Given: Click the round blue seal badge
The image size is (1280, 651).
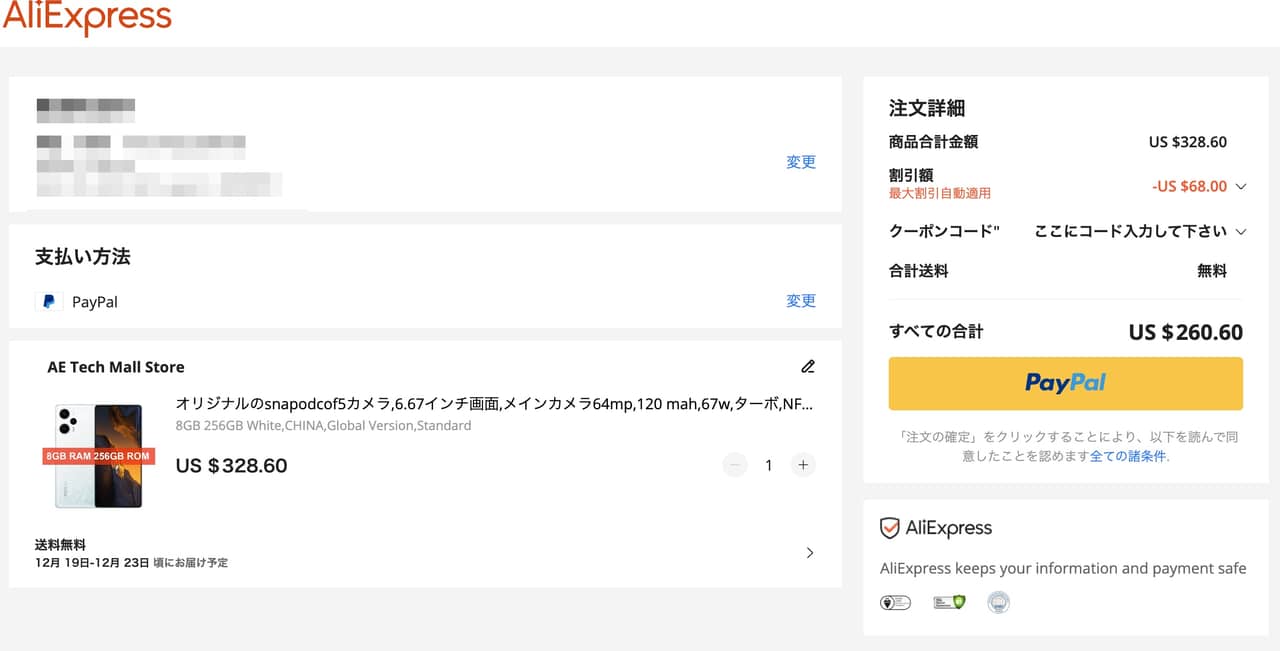Looking at the screenshot, I should click(x=998, y=602).
